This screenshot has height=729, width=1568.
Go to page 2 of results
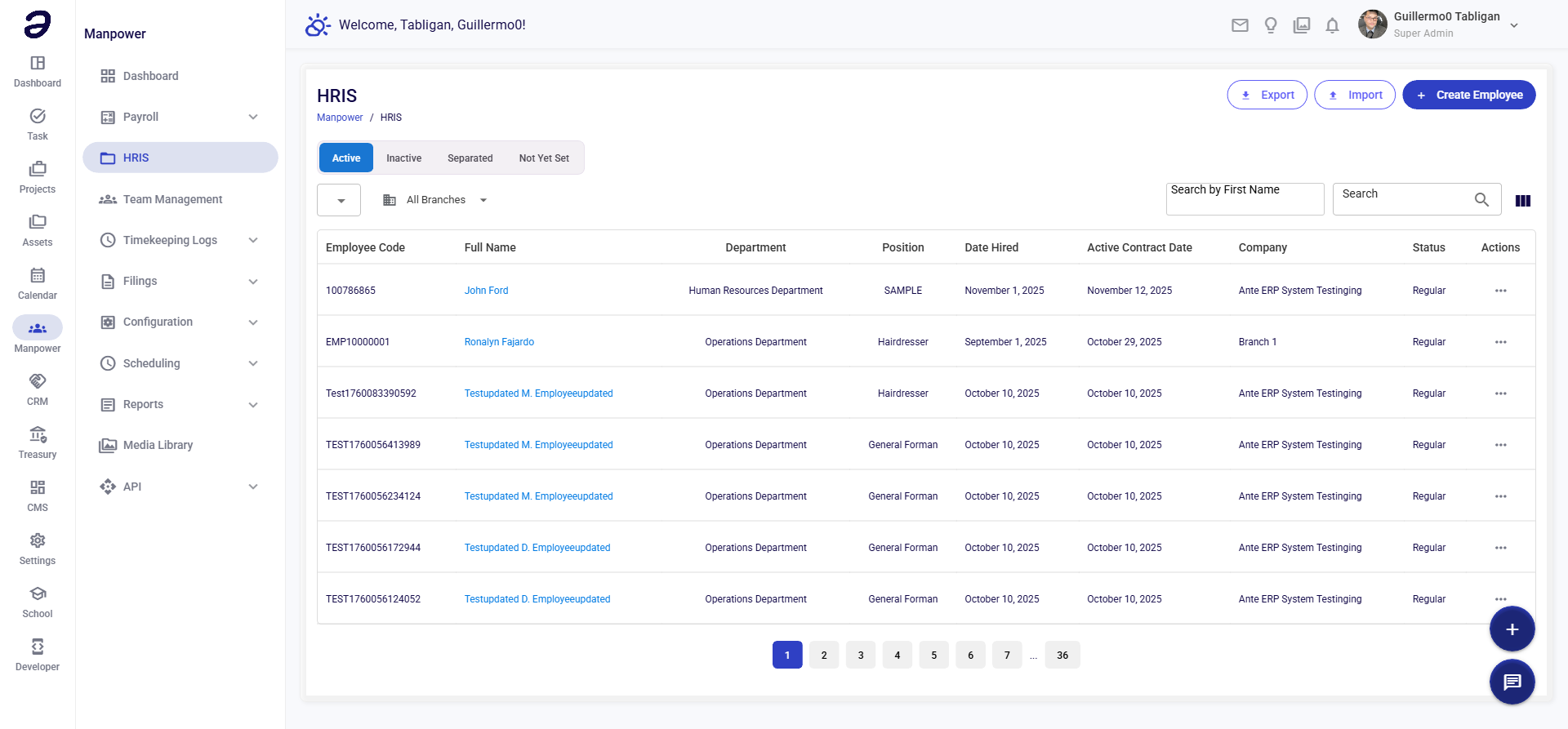pos(824,655)
